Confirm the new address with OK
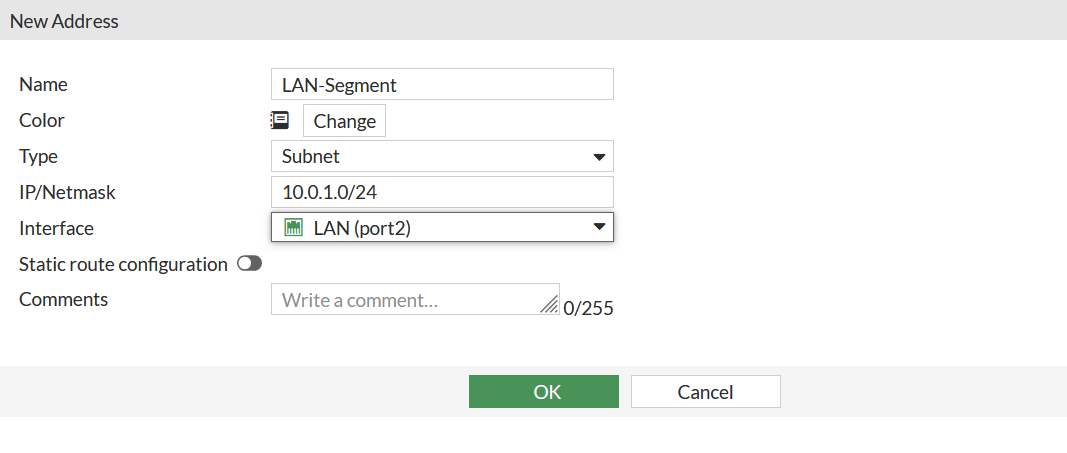Screen dimensions: 1067x453 tap(544, 392)
